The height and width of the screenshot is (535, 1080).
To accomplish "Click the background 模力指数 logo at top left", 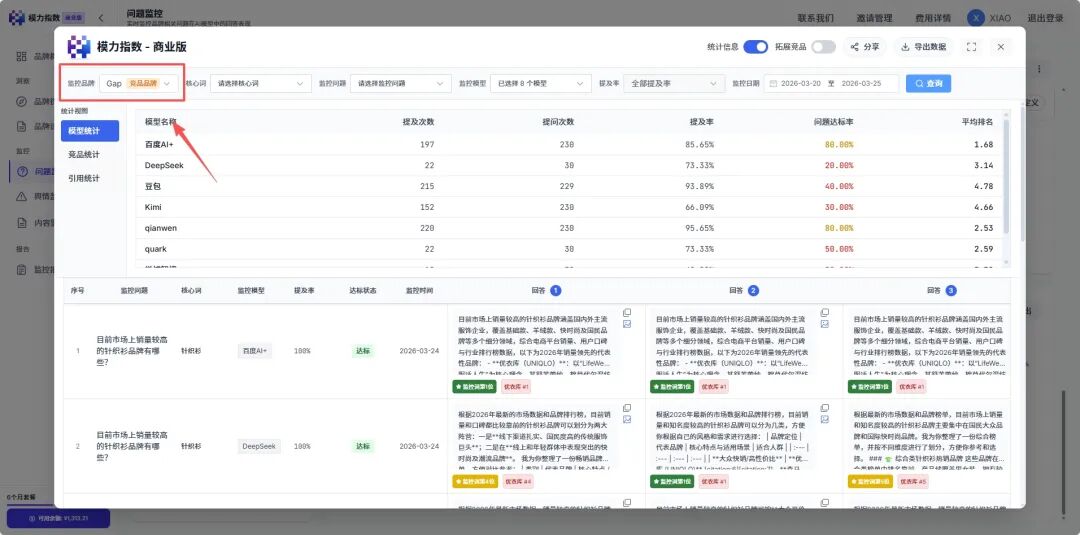I will pos(16,18).
